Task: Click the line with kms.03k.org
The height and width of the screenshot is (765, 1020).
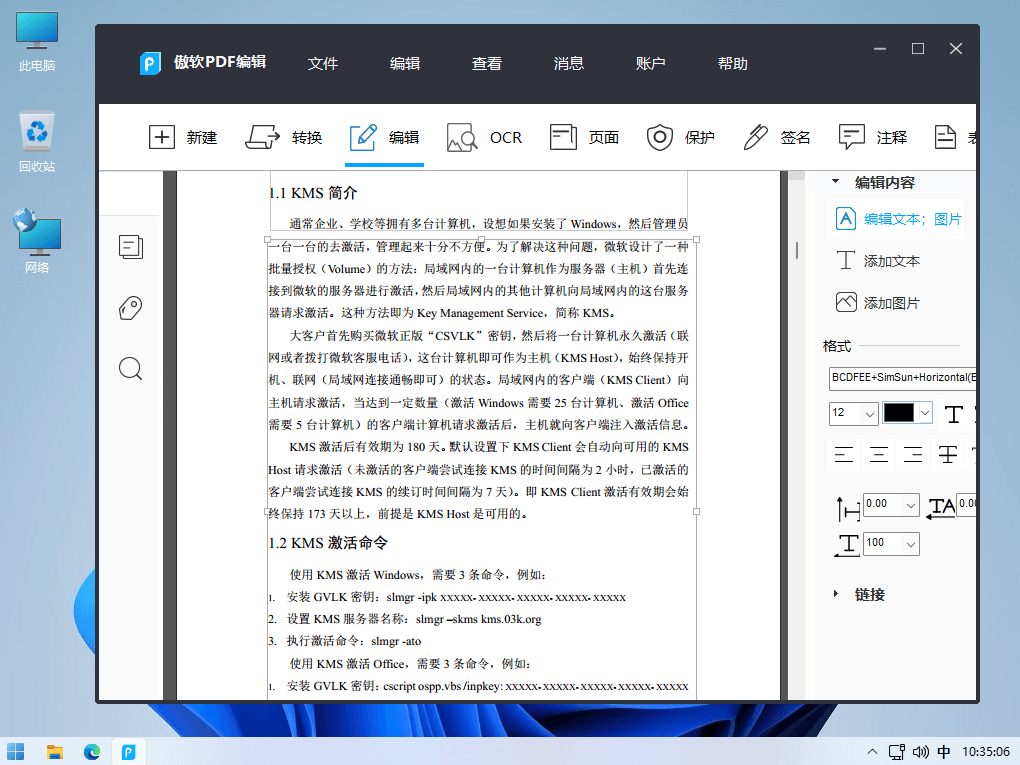Action: tap(405, 619)
